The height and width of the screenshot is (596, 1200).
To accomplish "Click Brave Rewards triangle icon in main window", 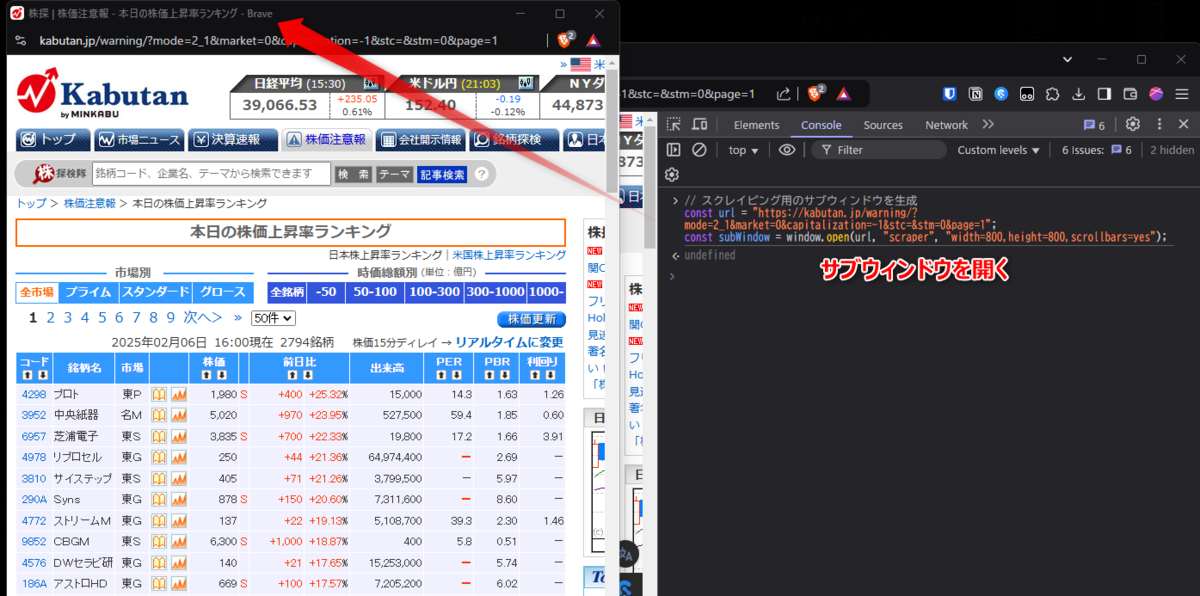I will [844, 94].
